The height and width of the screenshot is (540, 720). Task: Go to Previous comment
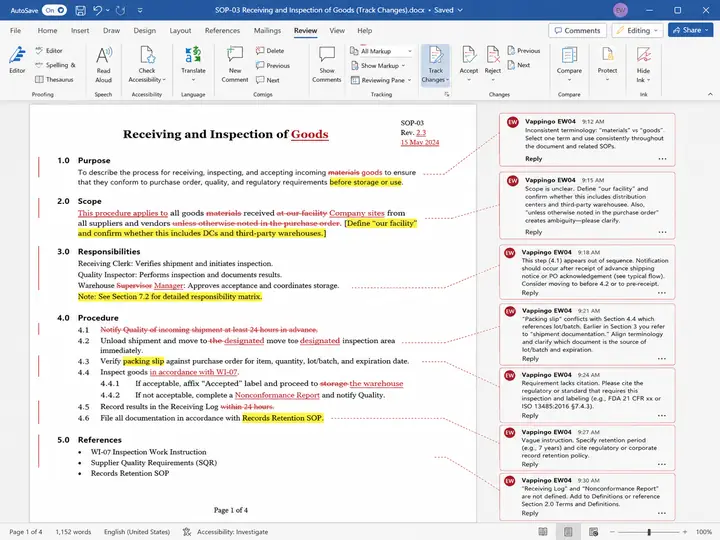point(273,65)
